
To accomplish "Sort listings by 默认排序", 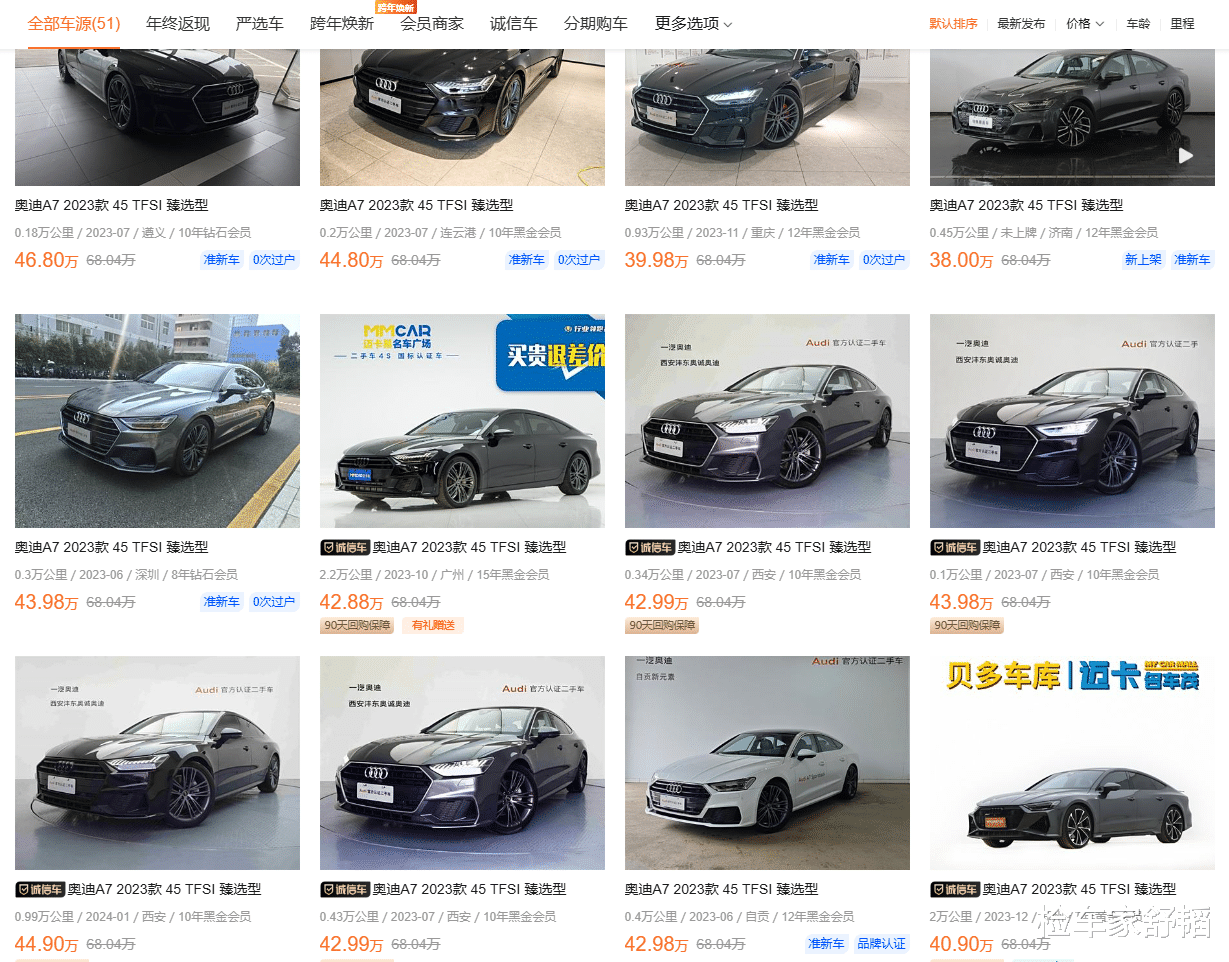I will [x=953, y=24].
